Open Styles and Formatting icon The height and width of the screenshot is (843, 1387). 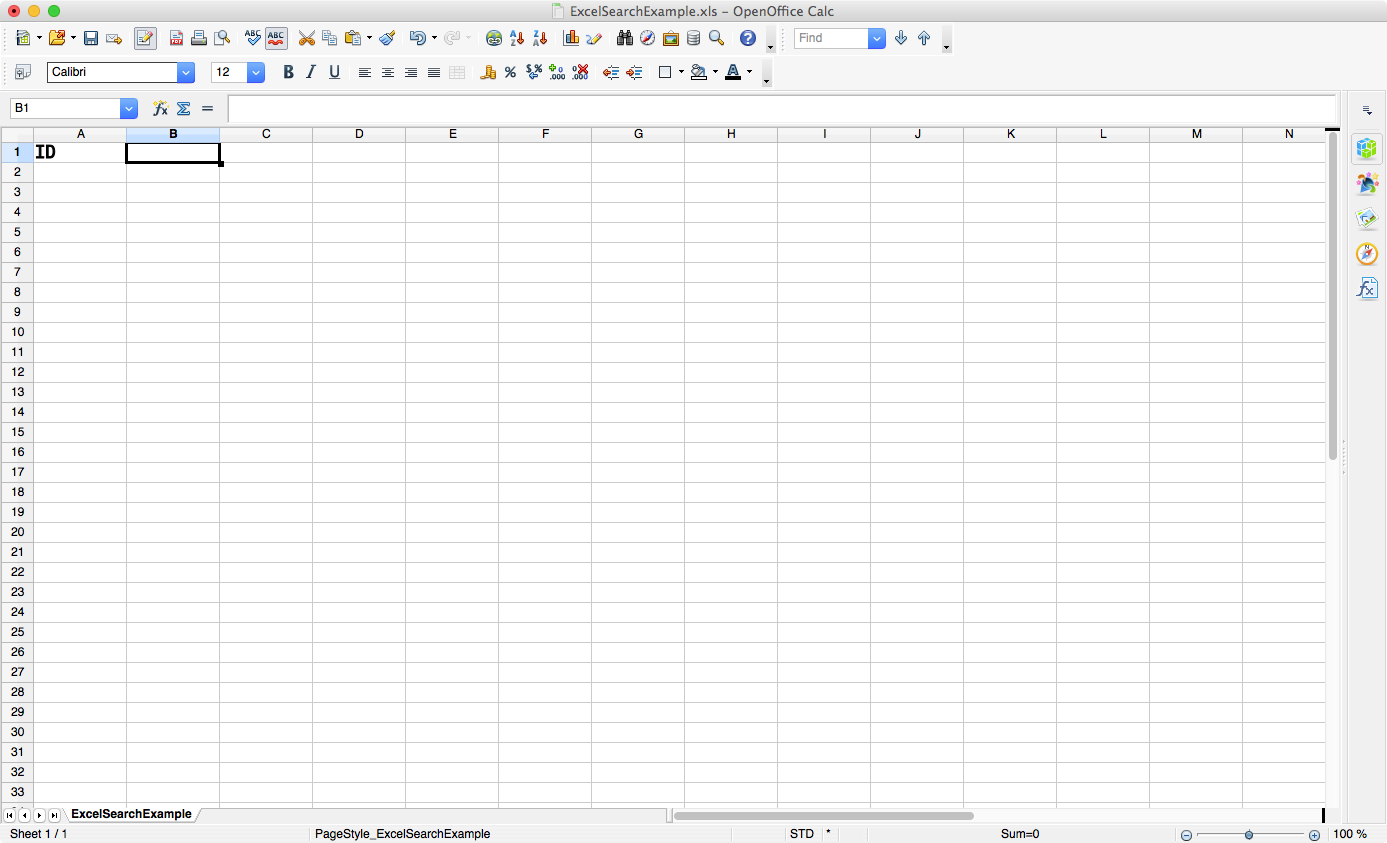coord(22,72)
